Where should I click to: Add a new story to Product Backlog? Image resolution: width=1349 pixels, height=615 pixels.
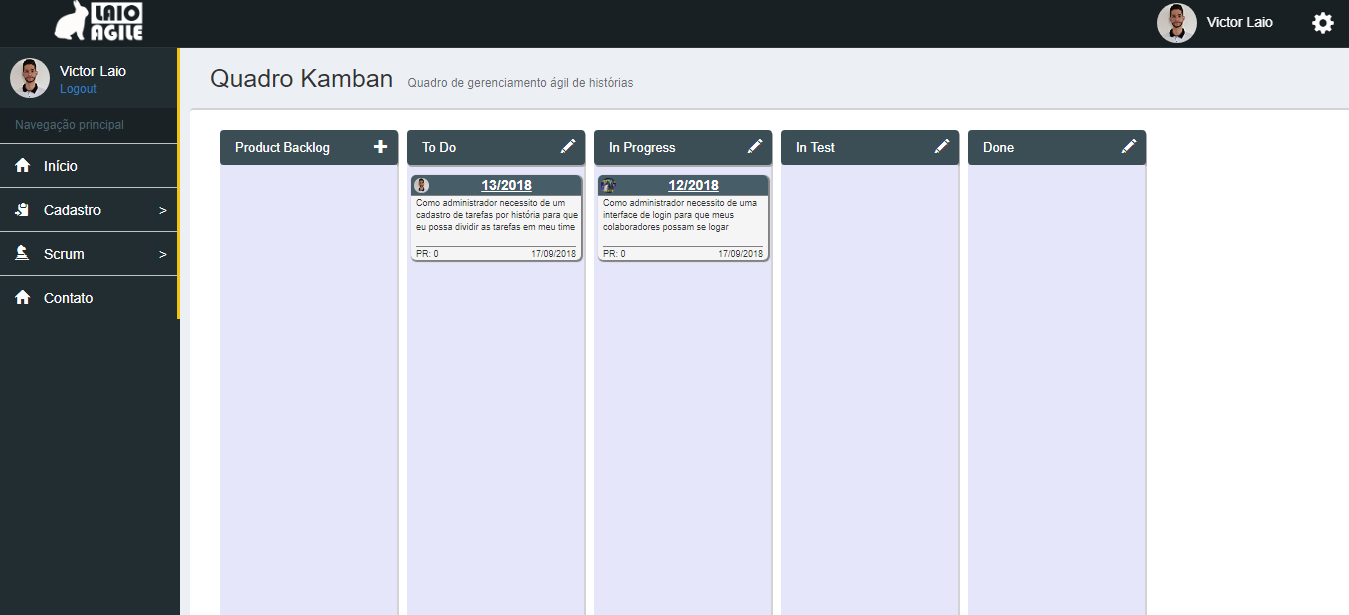pos(380,147)
